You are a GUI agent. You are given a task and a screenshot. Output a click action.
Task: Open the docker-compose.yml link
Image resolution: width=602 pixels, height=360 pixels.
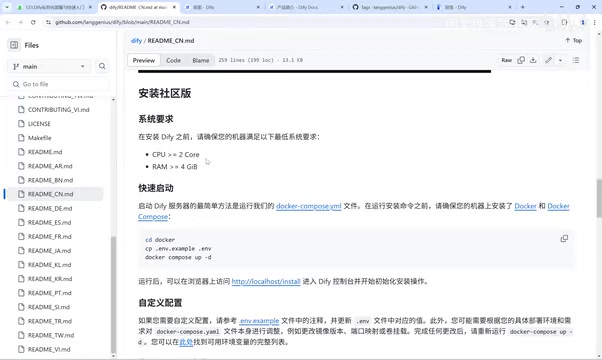click(x=309, y=206)
